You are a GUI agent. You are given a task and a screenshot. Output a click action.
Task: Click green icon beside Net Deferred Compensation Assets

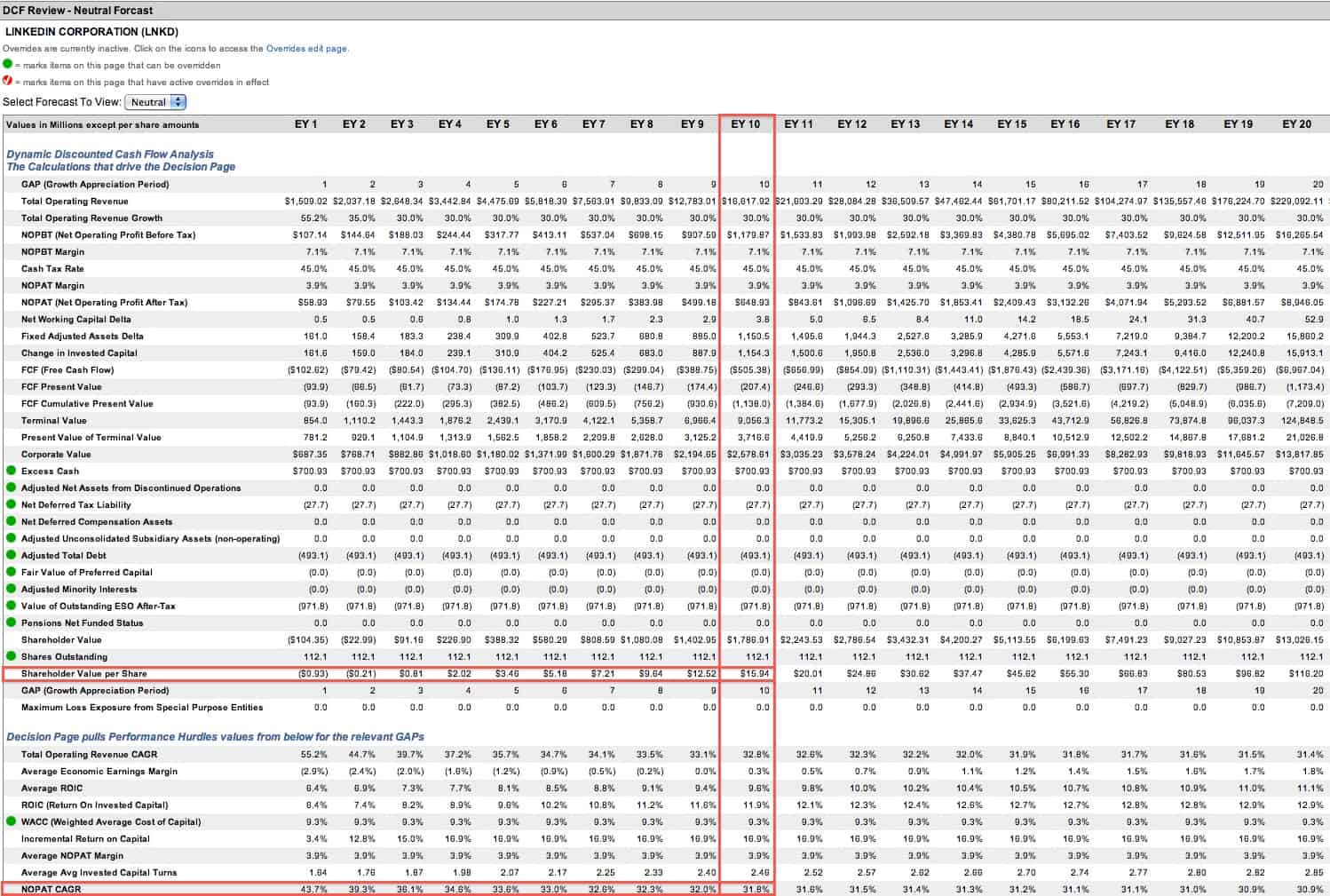click(x=11, y=521)
